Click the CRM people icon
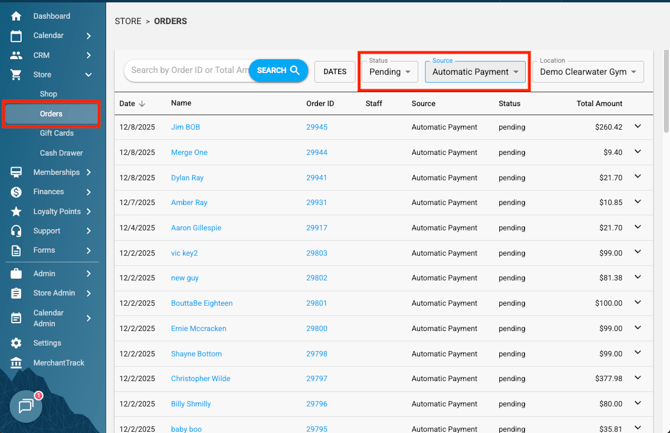670x433 pixels. click(16, 55)
